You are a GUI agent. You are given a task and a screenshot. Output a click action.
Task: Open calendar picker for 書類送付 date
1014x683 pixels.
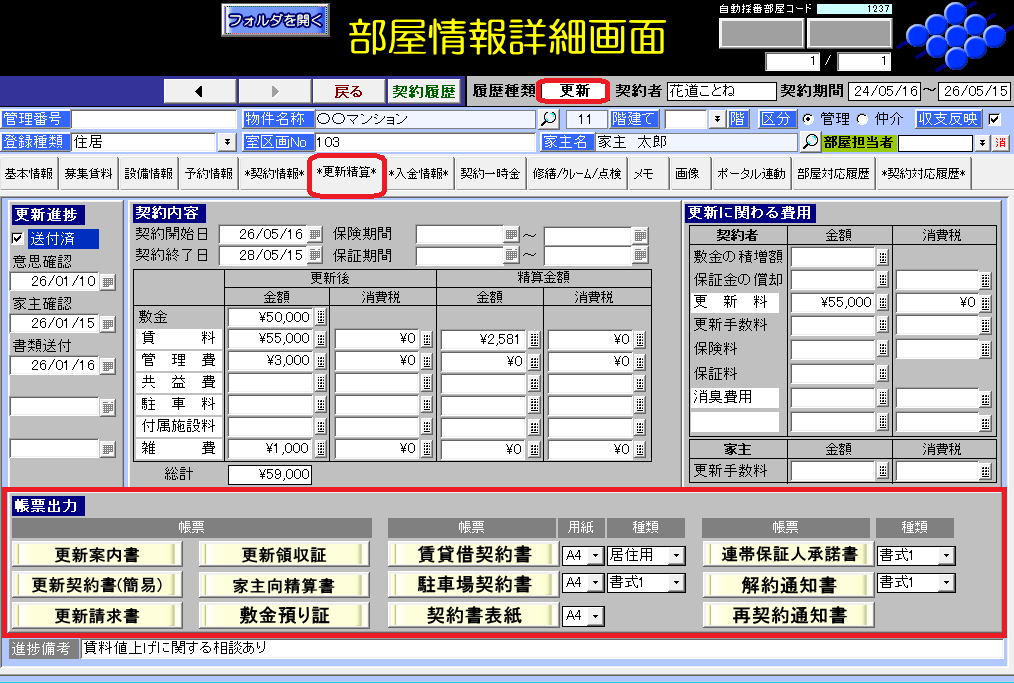click(108, 366)
